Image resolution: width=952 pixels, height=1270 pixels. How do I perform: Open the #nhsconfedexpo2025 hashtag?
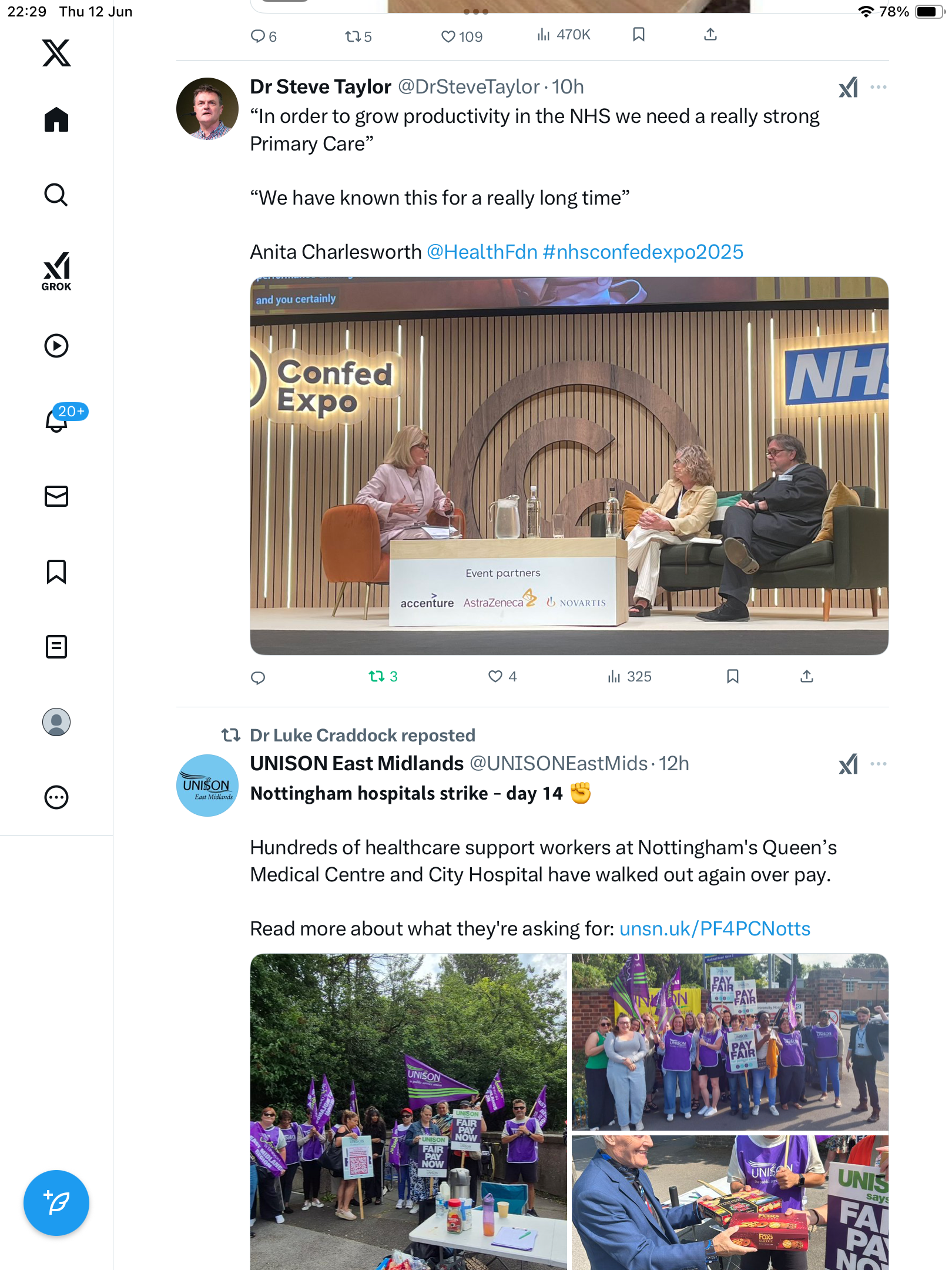point(643,252)
